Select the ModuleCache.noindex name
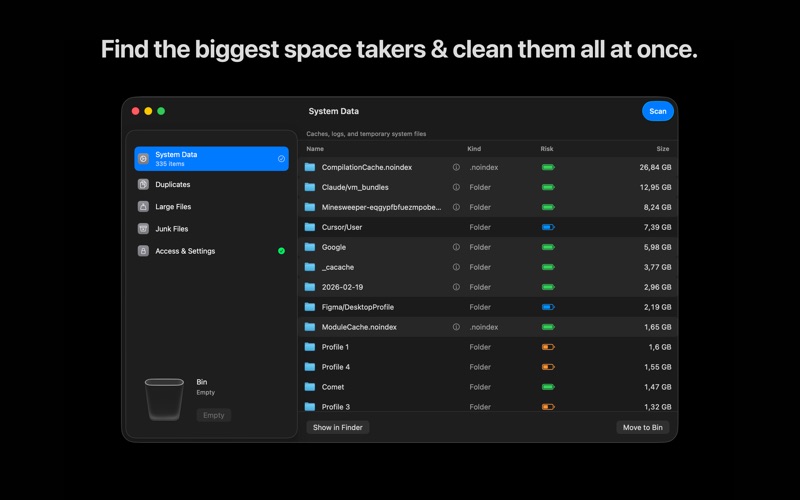 359,327
